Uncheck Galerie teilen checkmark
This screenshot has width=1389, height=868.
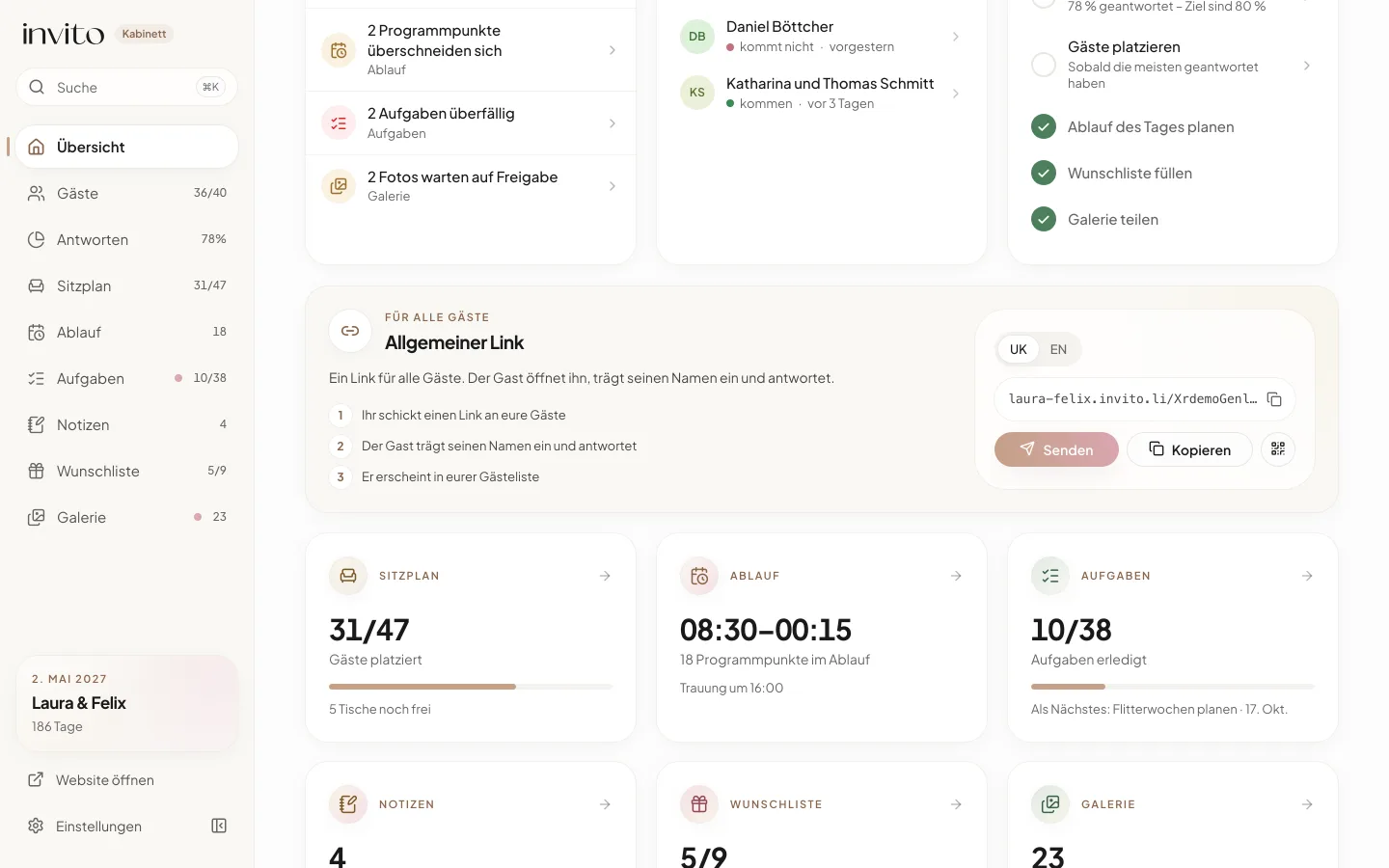pos(1044,219)
